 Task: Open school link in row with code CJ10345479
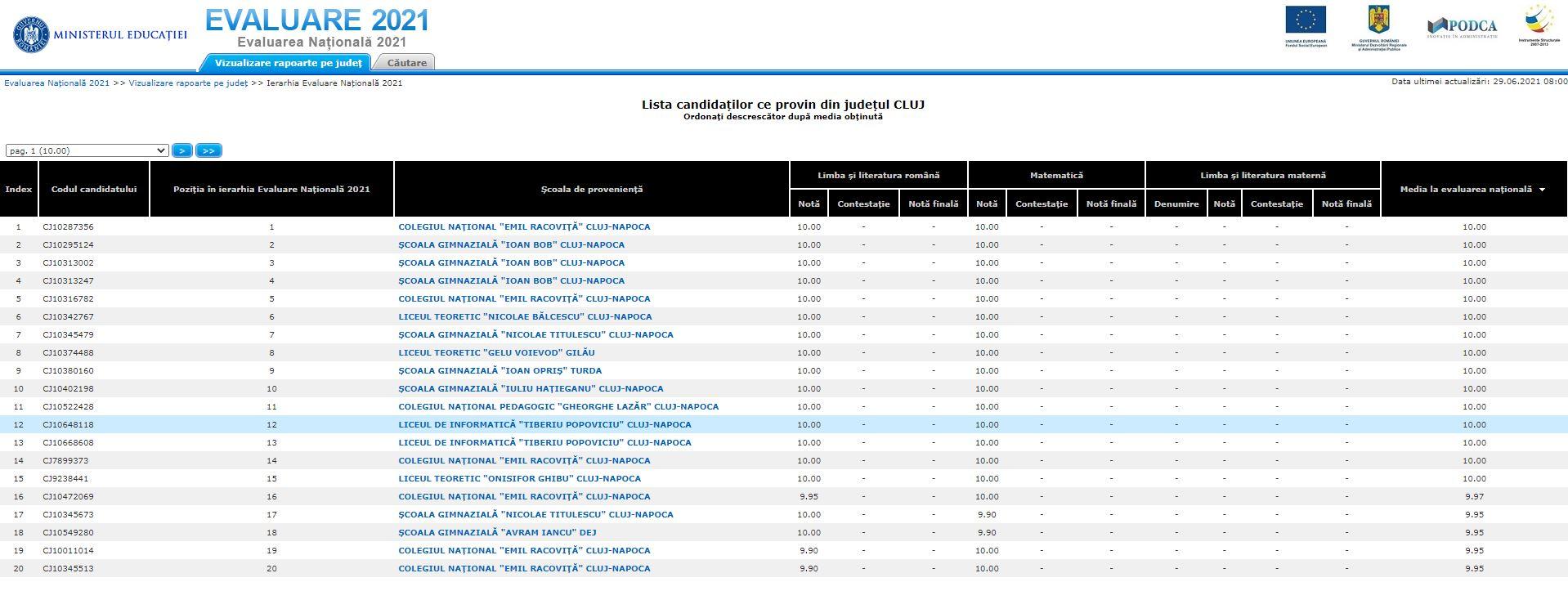point(535,334)
